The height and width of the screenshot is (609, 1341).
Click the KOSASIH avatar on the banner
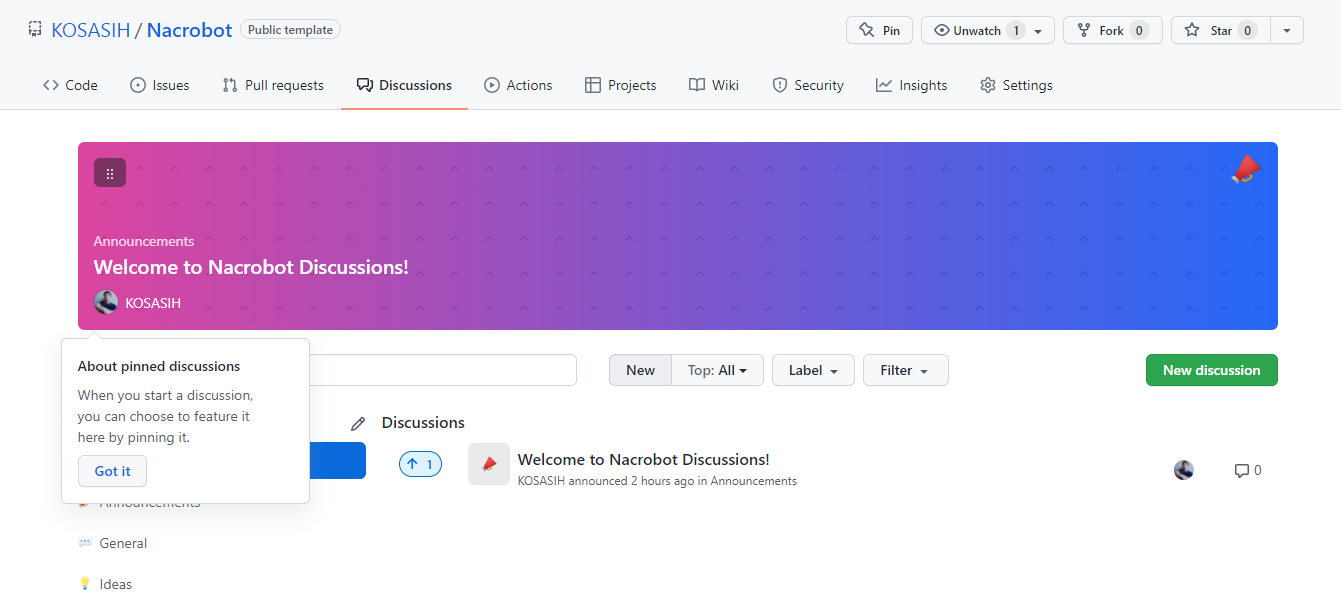106,302
